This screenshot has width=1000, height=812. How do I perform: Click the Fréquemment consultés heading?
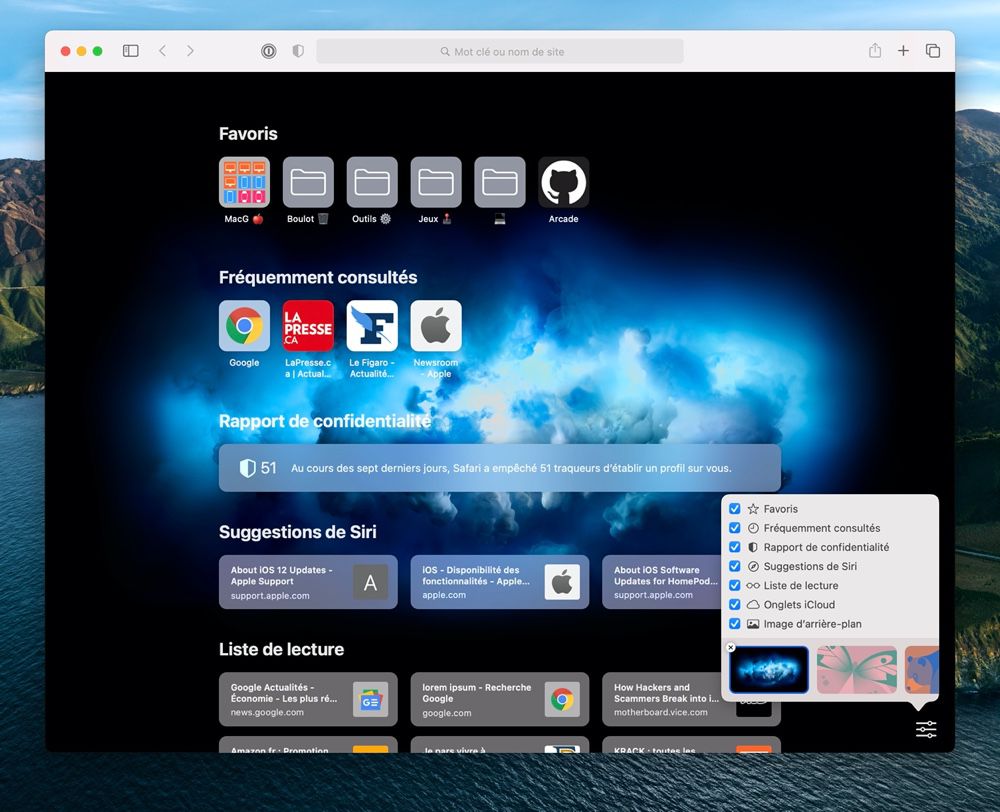pyautogui.click(x=318, y=277)
